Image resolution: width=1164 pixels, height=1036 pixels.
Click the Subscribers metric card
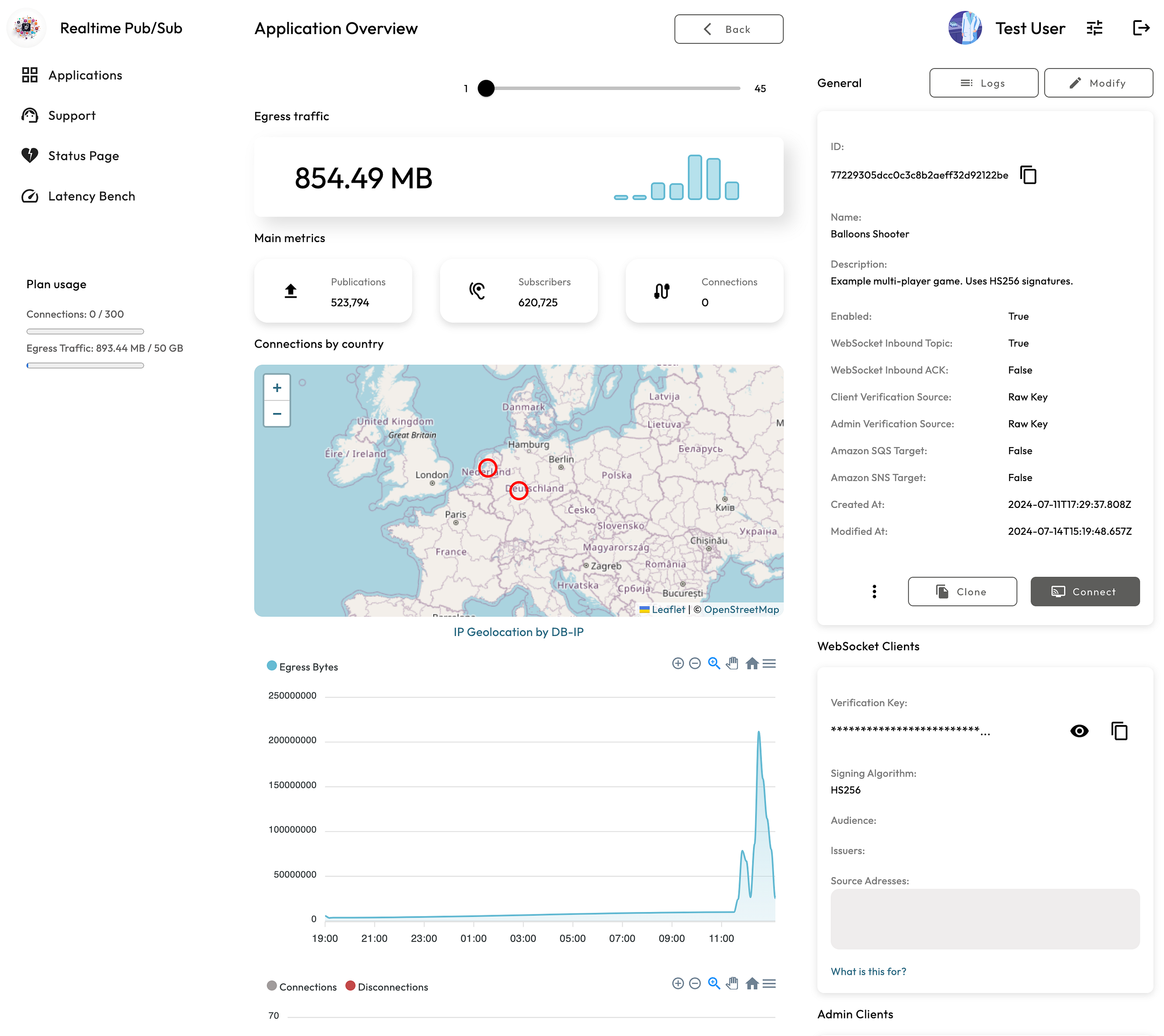coord(519,291)
